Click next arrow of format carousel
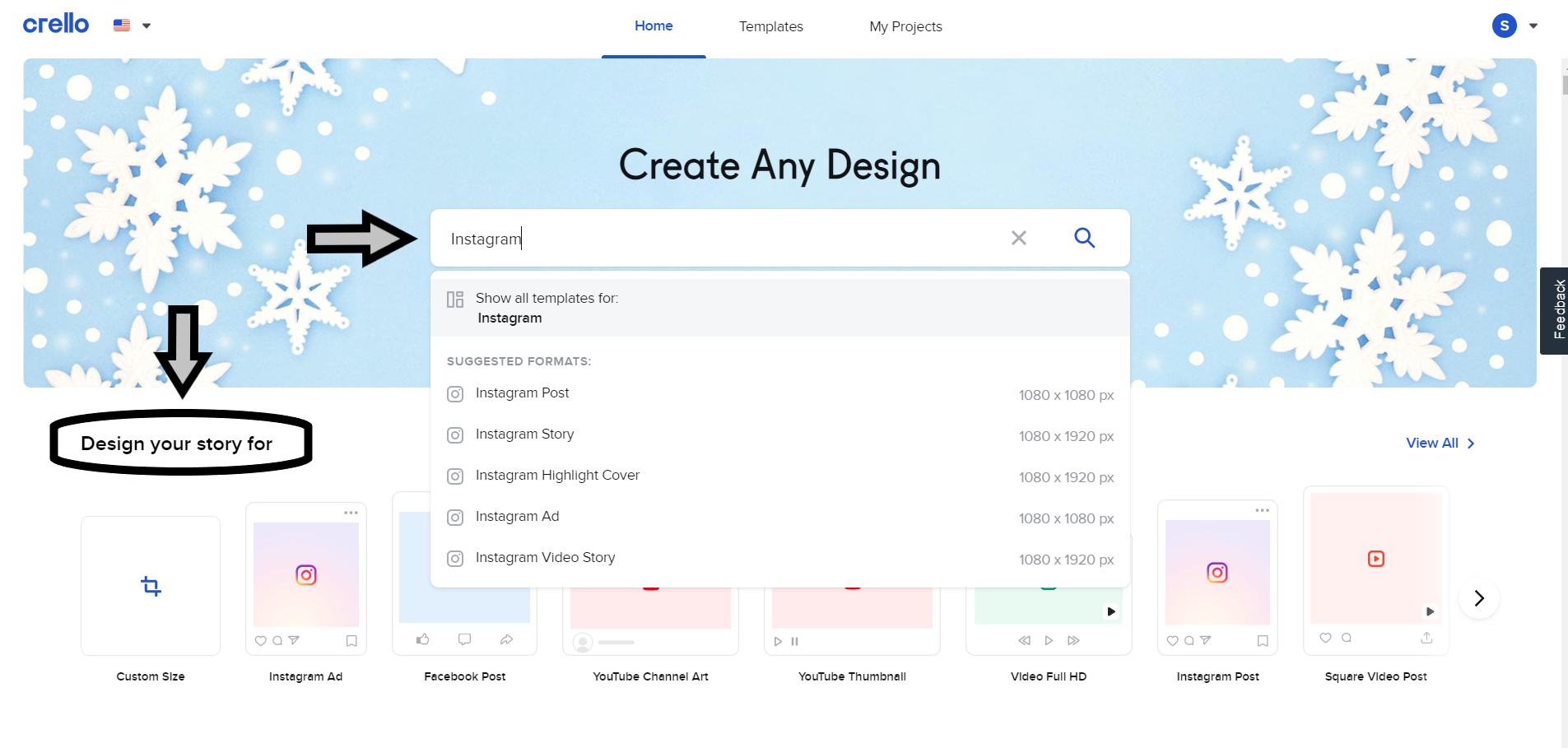Screen dimensions: 1568x748 coord(1479,598)
